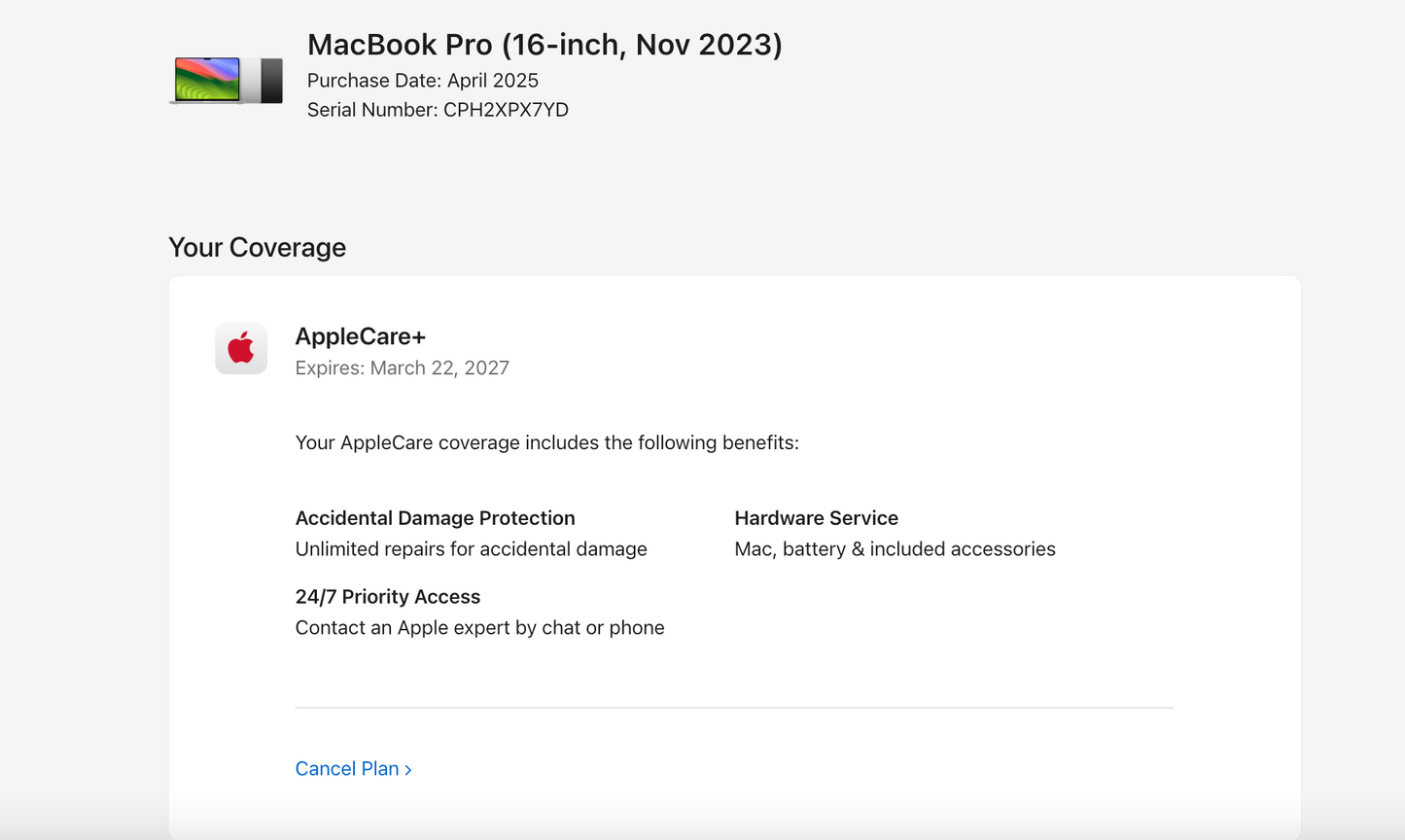The image size is (1405, 840).
Task: Click Cancel Plan to end AppleCare+ coverage
Action: click(347, 768)
